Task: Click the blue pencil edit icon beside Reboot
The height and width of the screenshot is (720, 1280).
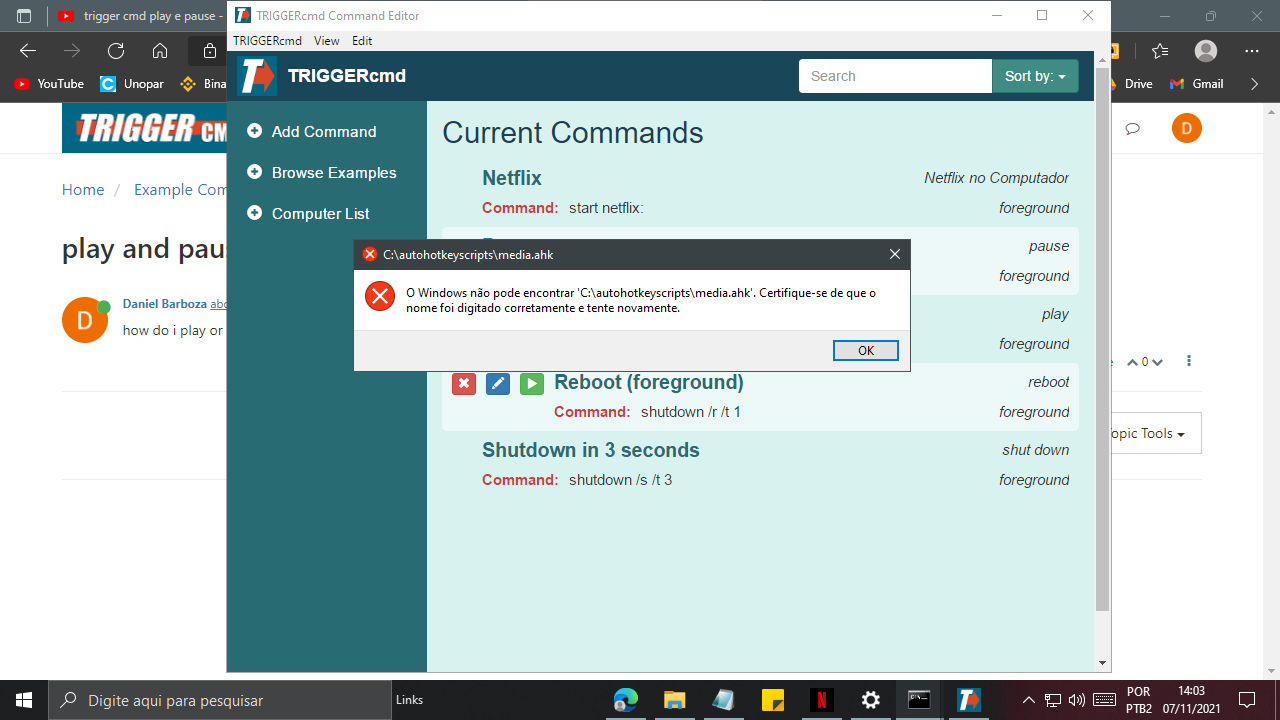Action: pyautogui.click(x=498, y=383)
